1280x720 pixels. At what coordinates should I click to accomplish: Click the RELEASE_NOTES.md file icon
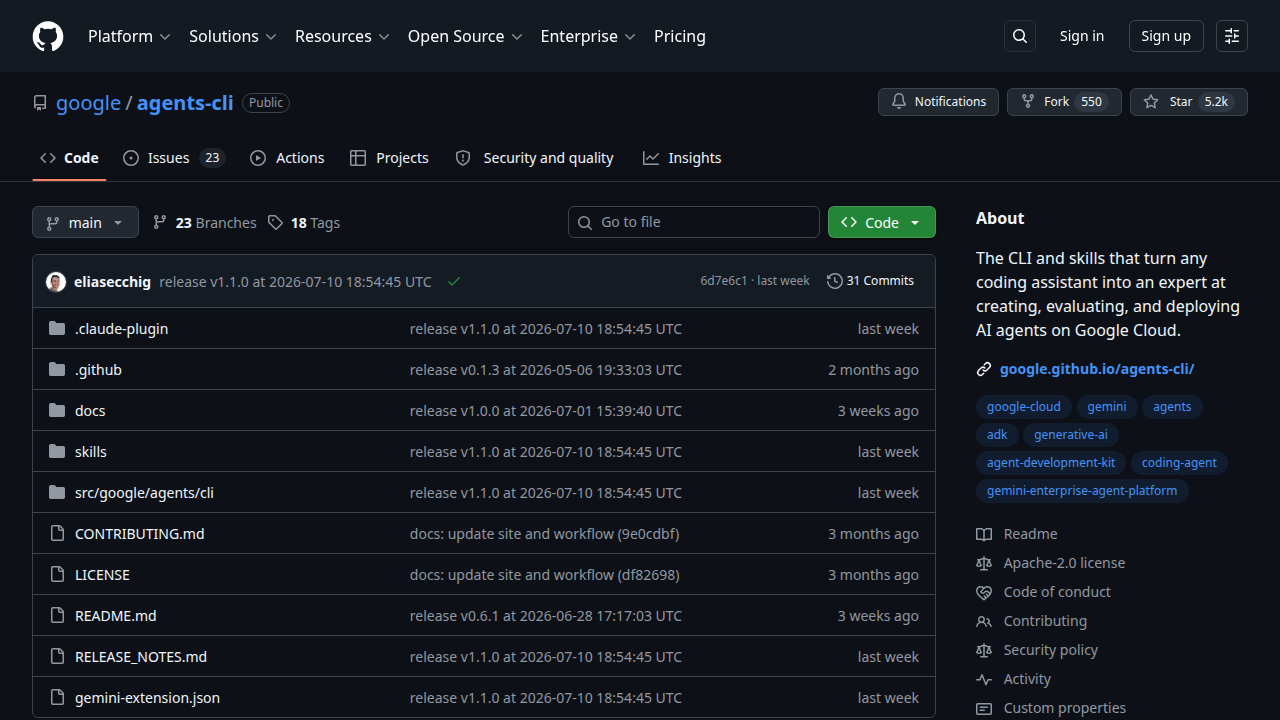point(57,657)
